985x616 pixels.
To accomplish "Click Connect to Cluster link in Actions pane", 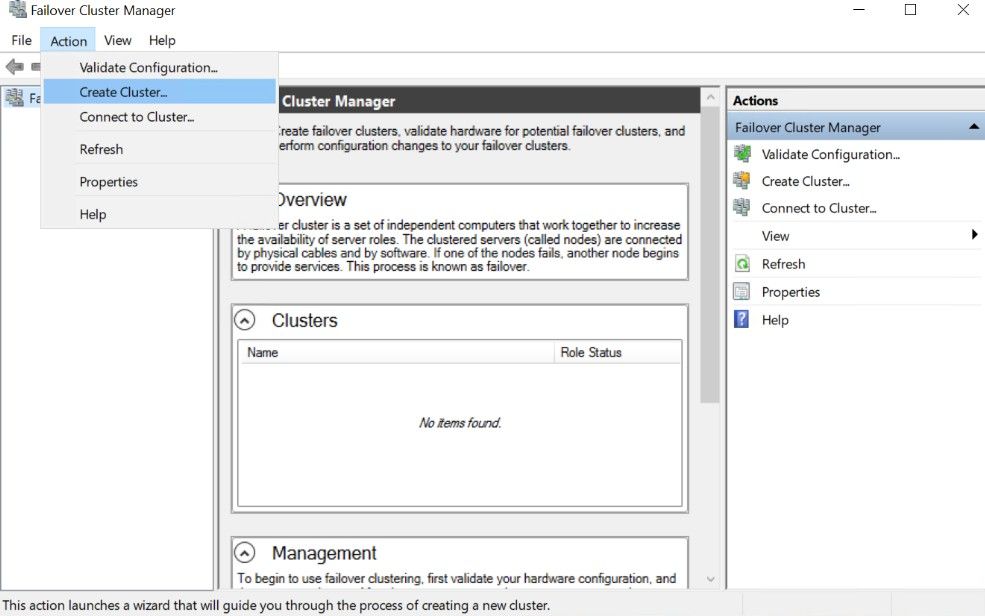I will click(819, 208).
